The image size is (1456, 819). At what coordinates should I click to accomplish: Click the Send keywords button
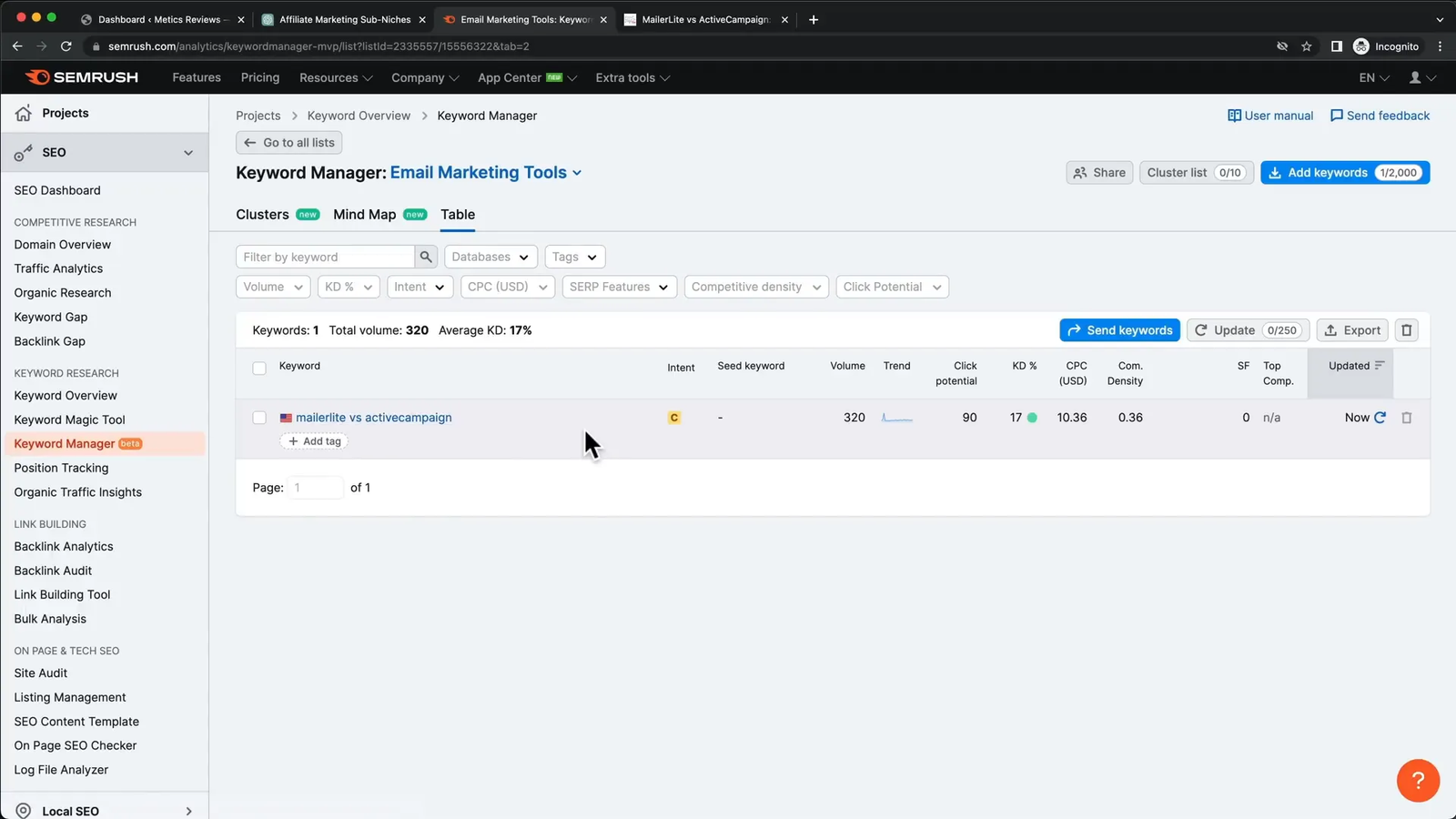click(1119, 330)
